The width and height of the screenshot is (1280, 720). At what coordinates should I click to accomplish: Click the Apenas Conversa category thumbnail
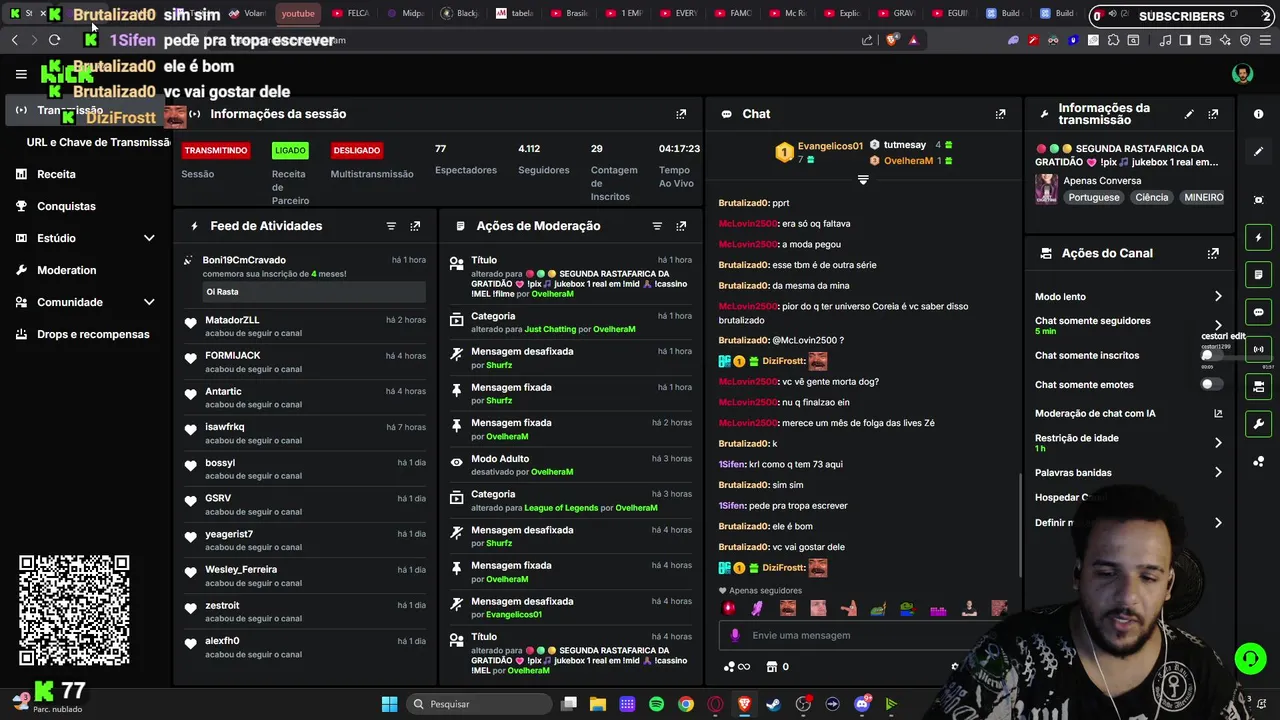click(1046, 189)
